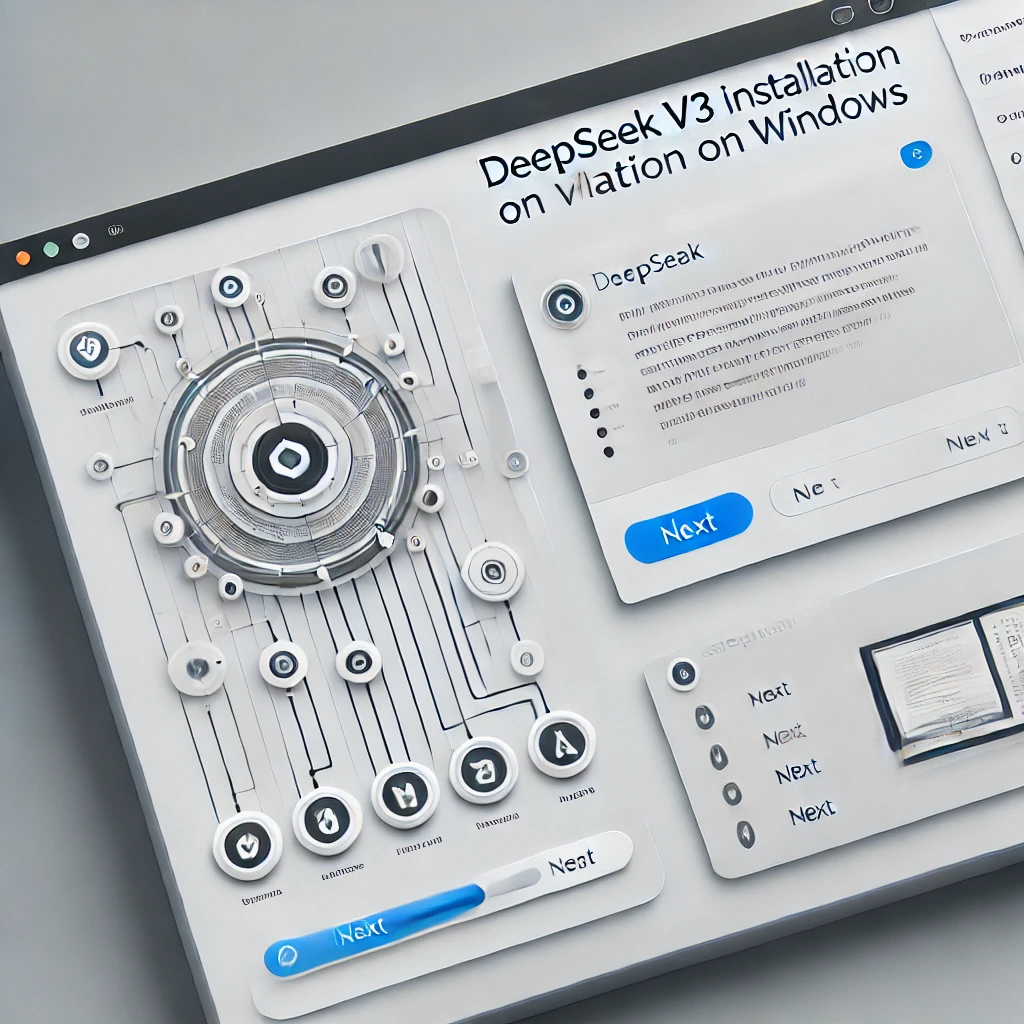This screenshot has height=1024, width=1024.
Task: Toggle the radio icon beside the first Next row
Action: click(704, 718)
